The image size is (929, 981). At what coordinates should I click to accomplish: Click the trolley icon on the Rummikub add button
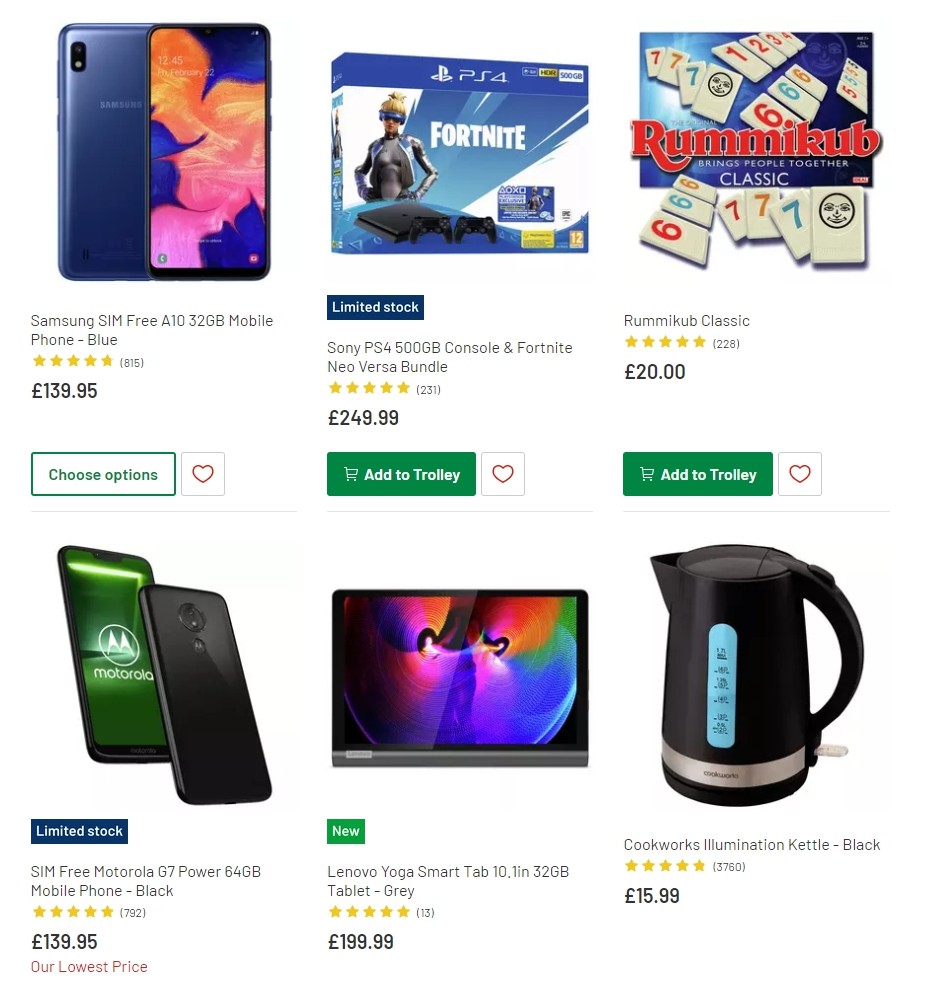[x=646, y=474]
